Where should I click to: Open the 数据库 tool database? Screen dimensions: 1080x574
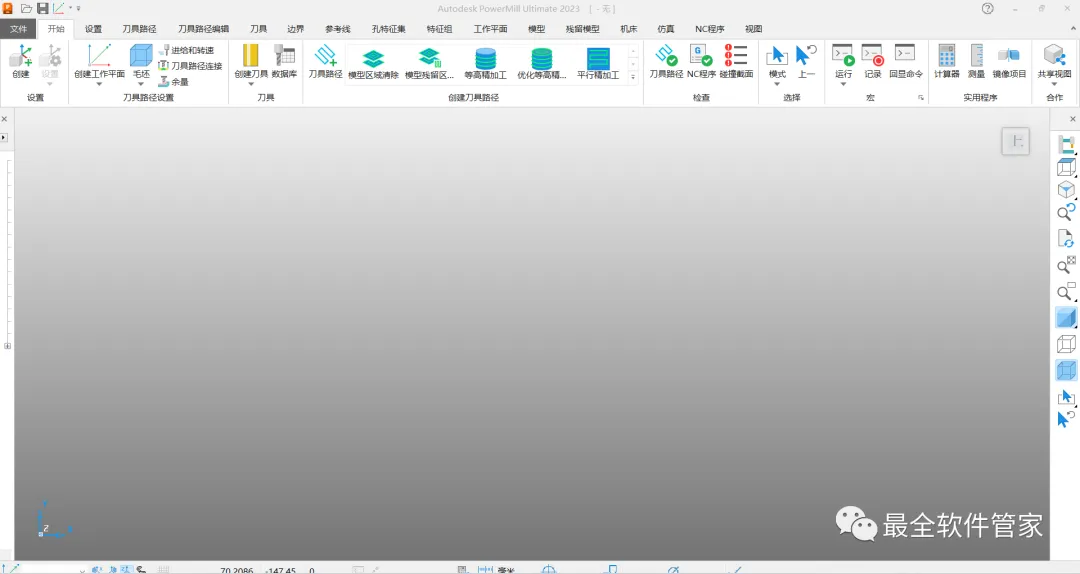pyautogui.click(x=284, y=61)
